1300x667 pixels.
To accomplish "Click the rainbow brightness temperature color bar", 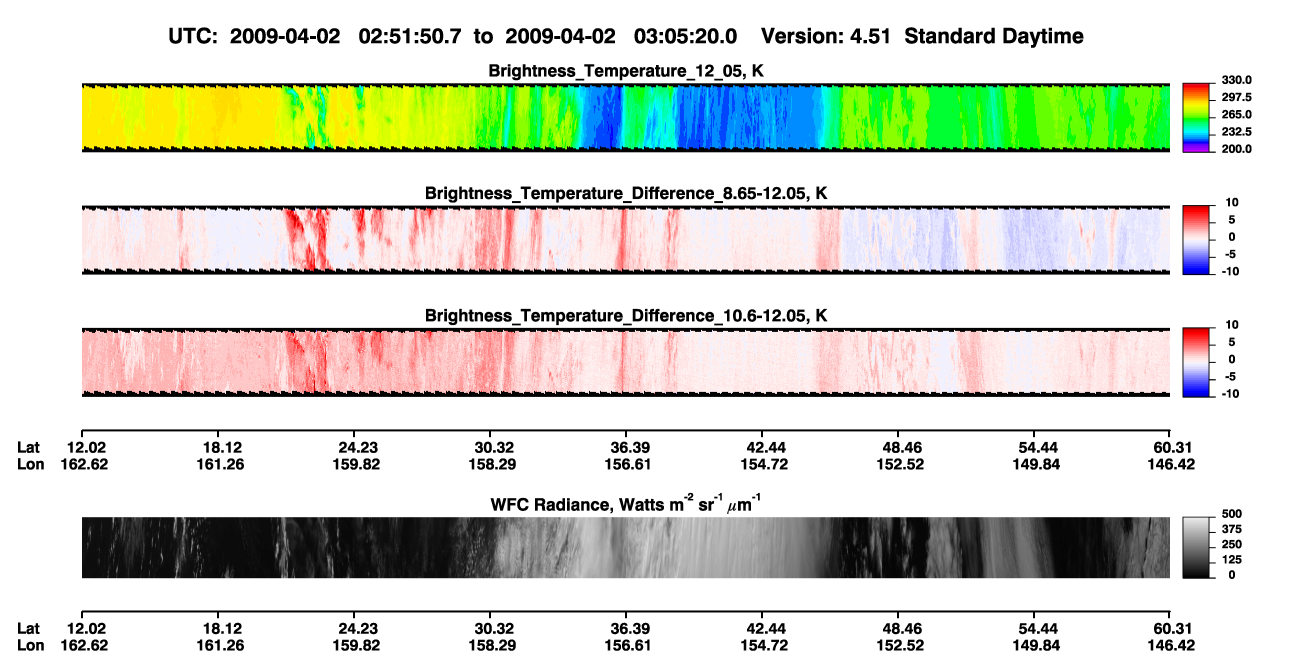I will pos(1196,117).
